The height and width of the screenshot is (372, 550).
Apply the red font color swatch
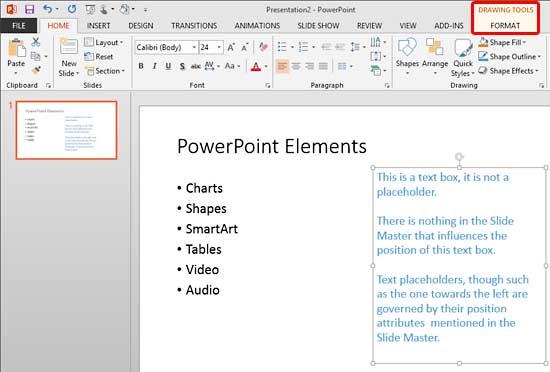click(x=256, y=66)
